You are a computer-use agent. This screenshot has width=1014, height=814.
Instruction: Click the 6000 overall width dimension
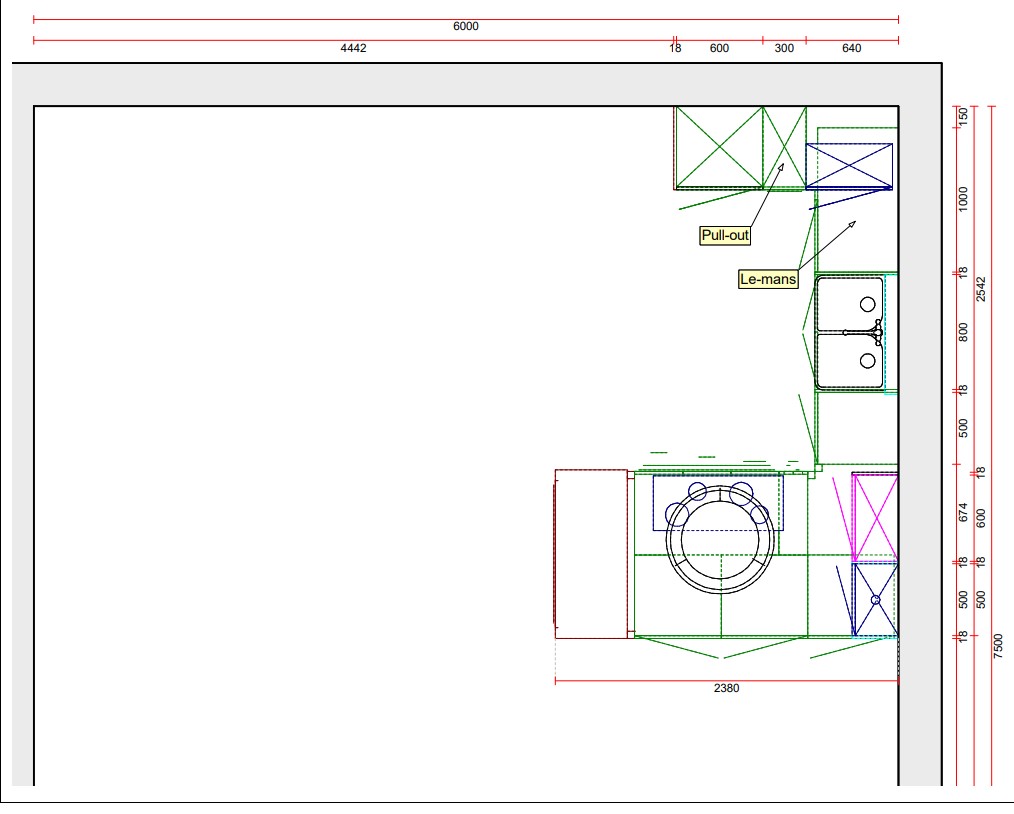tap(466, 27)
